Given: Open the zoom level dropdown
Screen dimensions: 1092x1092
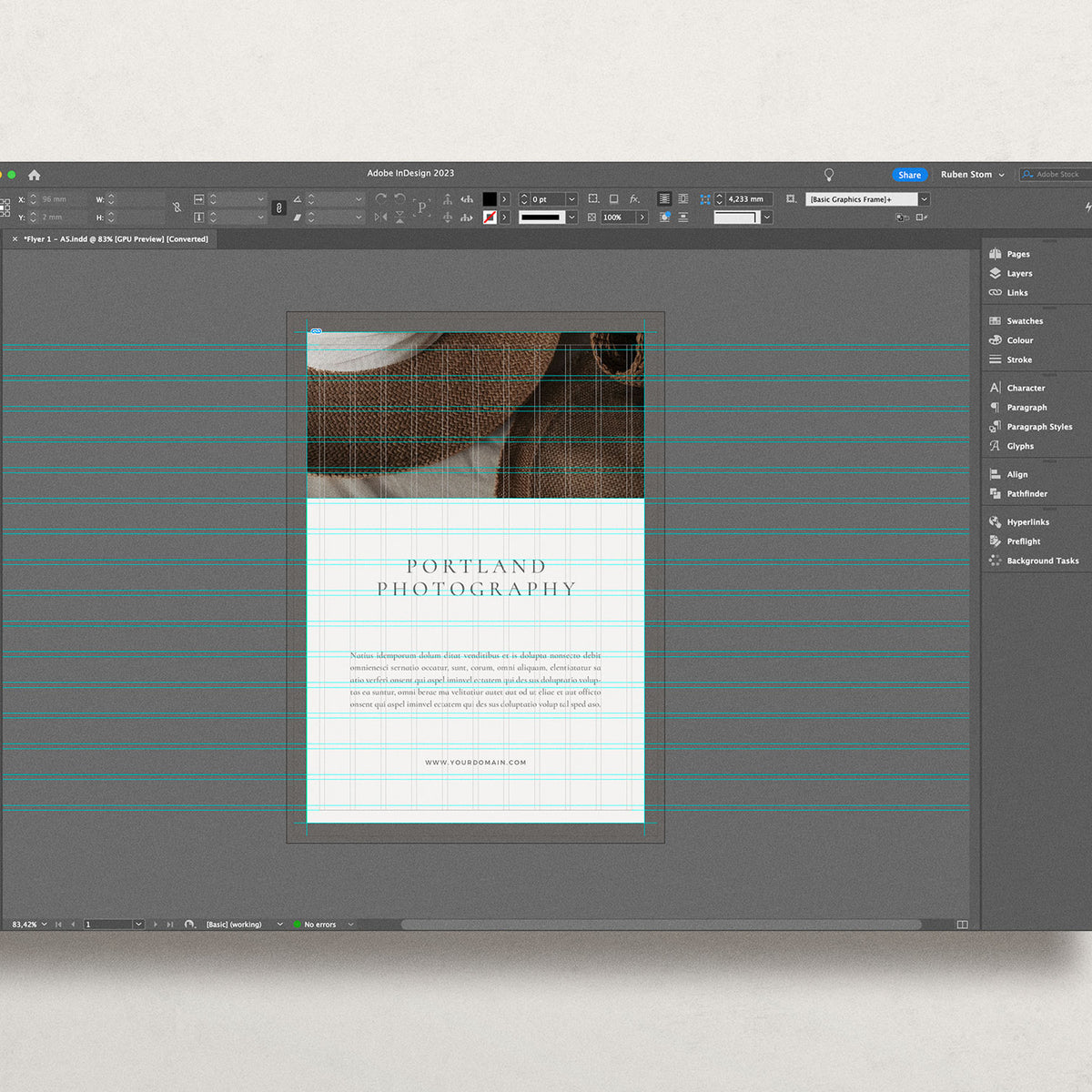Looking at the screenshot, I should pyautogui.click(x=44, y=925).
